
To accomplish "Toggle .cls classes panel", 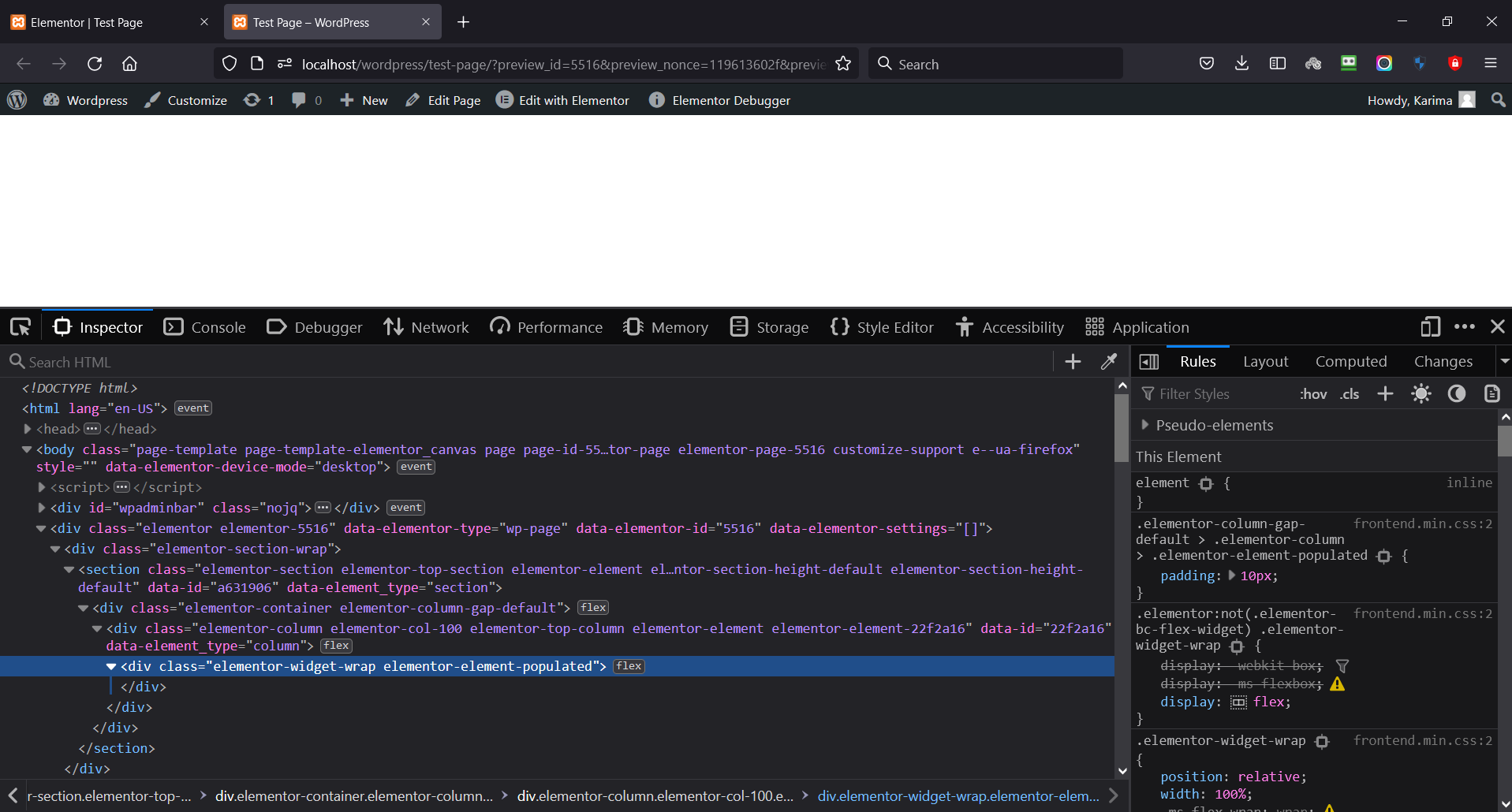I will 1350,394.
